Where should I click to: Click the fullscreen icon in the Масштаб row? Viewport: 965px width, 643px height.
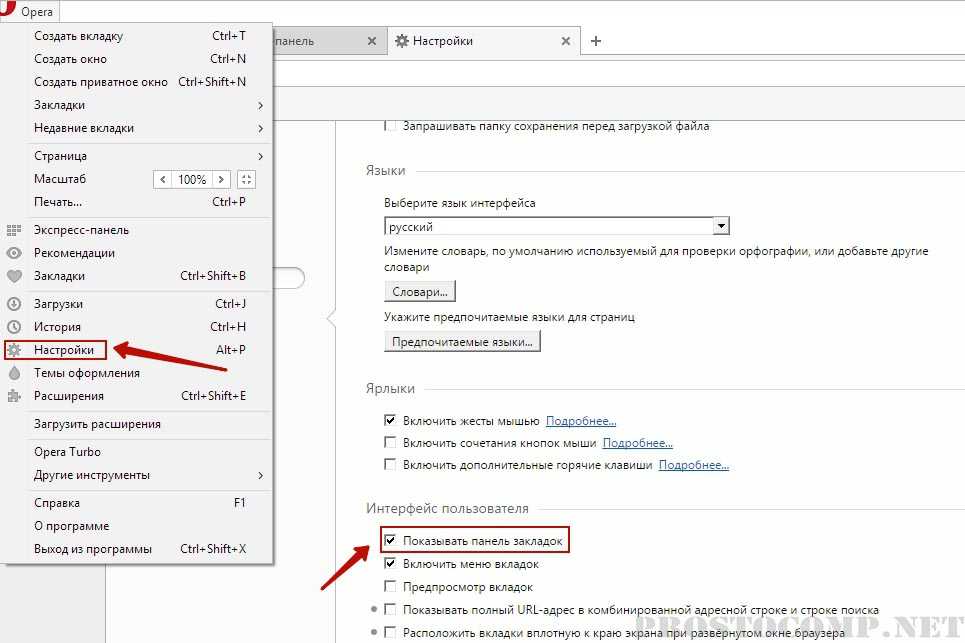(x=247, y=180)
